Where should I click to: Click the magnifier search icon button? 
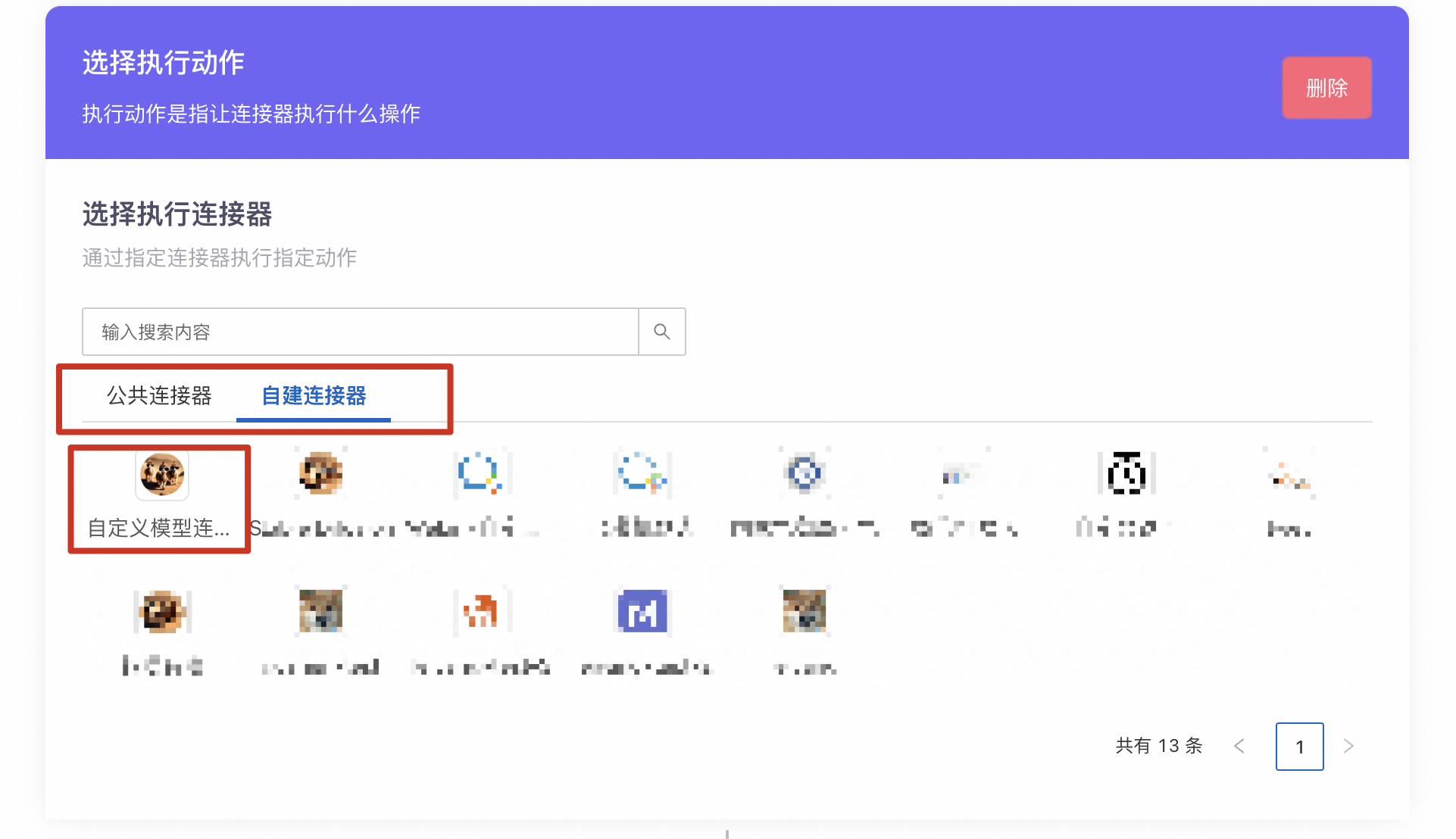661,332
